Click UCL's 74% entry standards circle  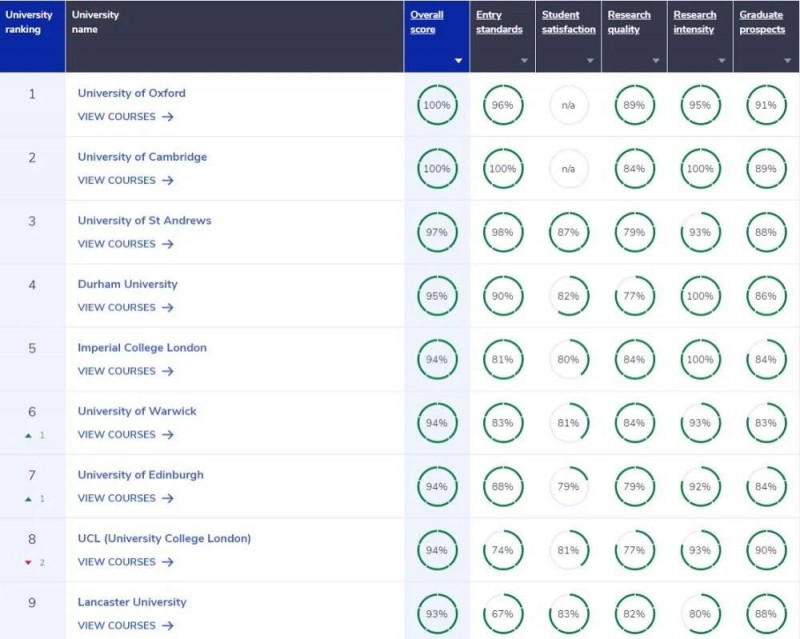tap(503, 550)
